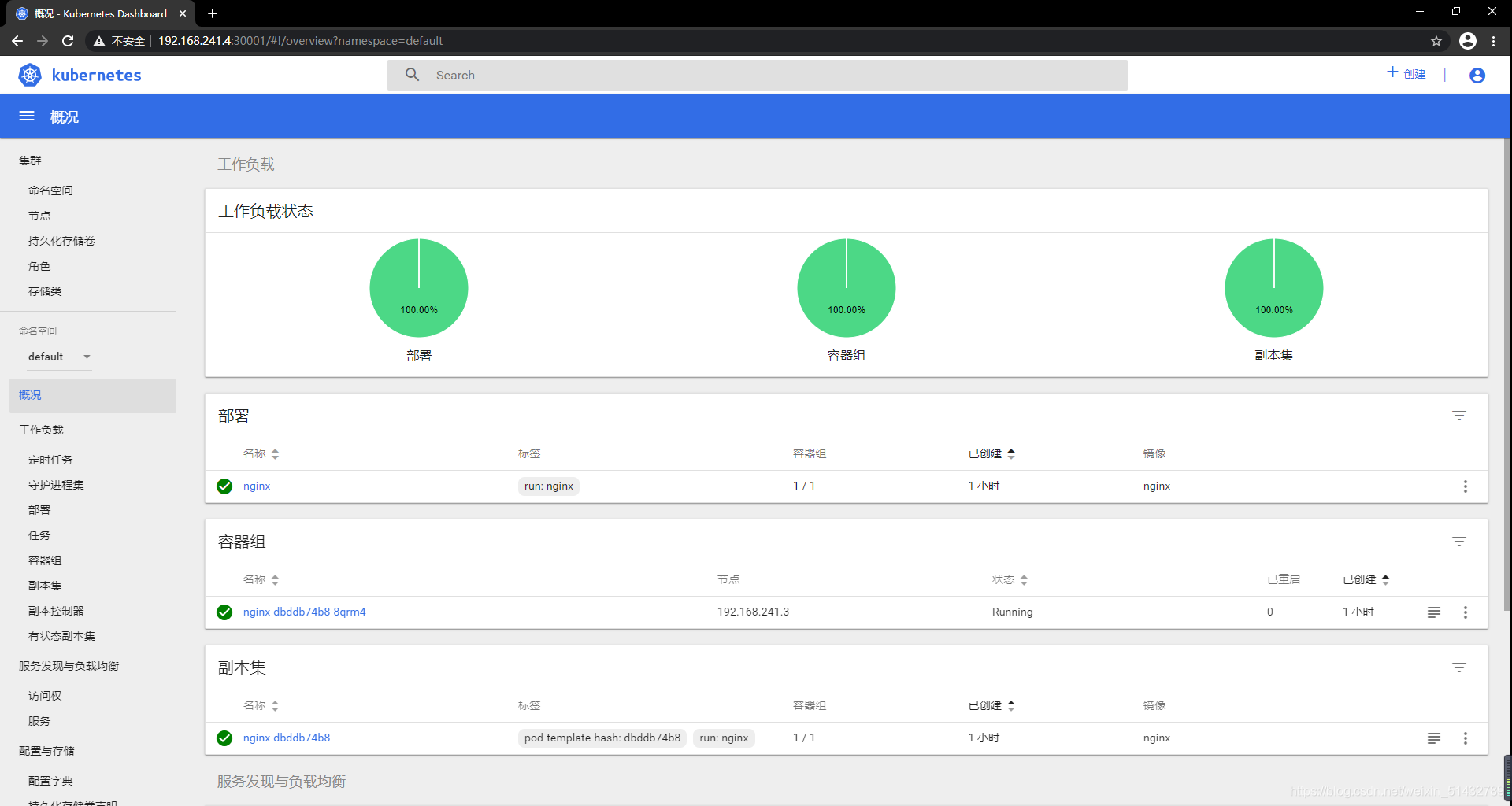View logs for replica set nginx-dbddb74b8
The width and height of the screenshot is (1512, 806).
pyautogui.click(x=1434, y=738)
